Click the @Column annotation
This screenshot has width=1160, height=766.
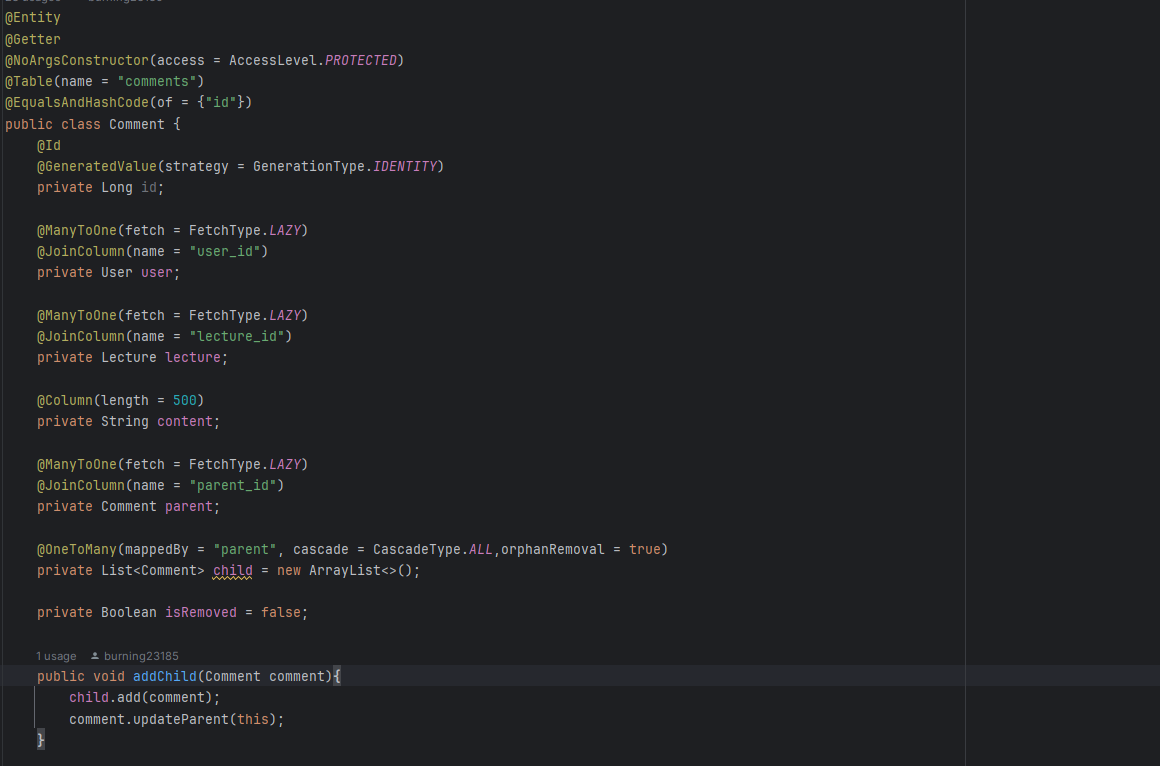point(65,400)
